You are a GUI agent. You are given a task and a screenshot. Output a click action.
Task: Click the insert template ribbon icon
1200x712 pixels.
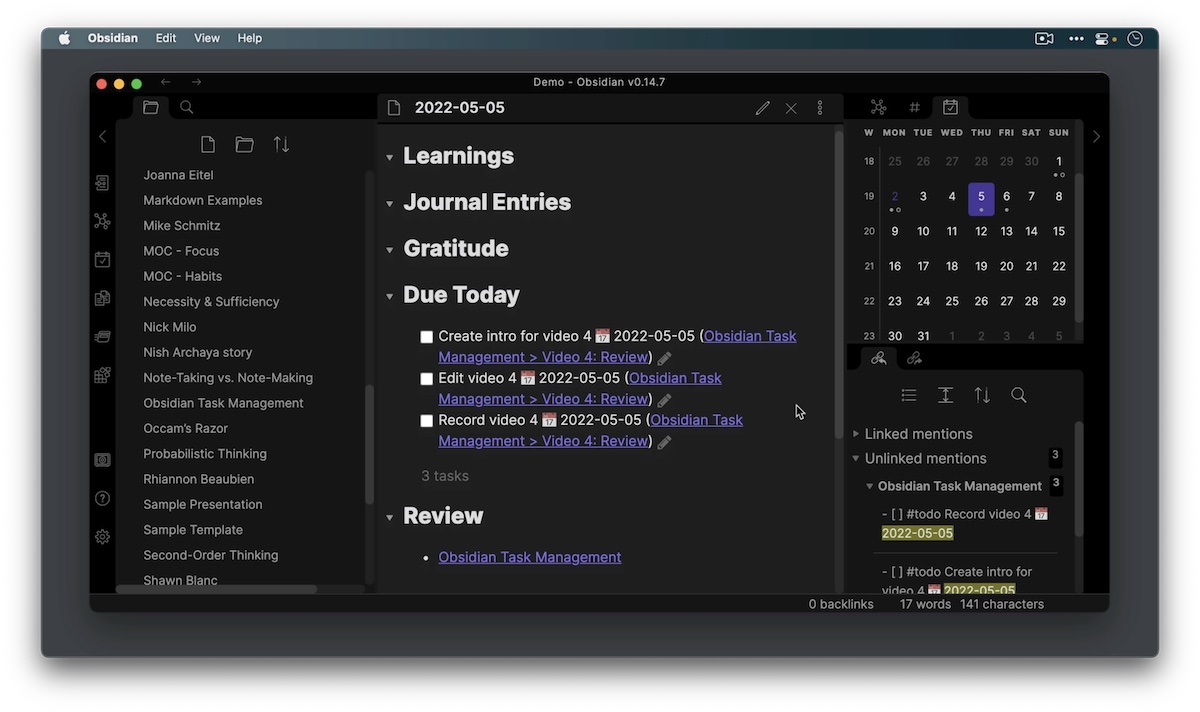pos(102,298)
